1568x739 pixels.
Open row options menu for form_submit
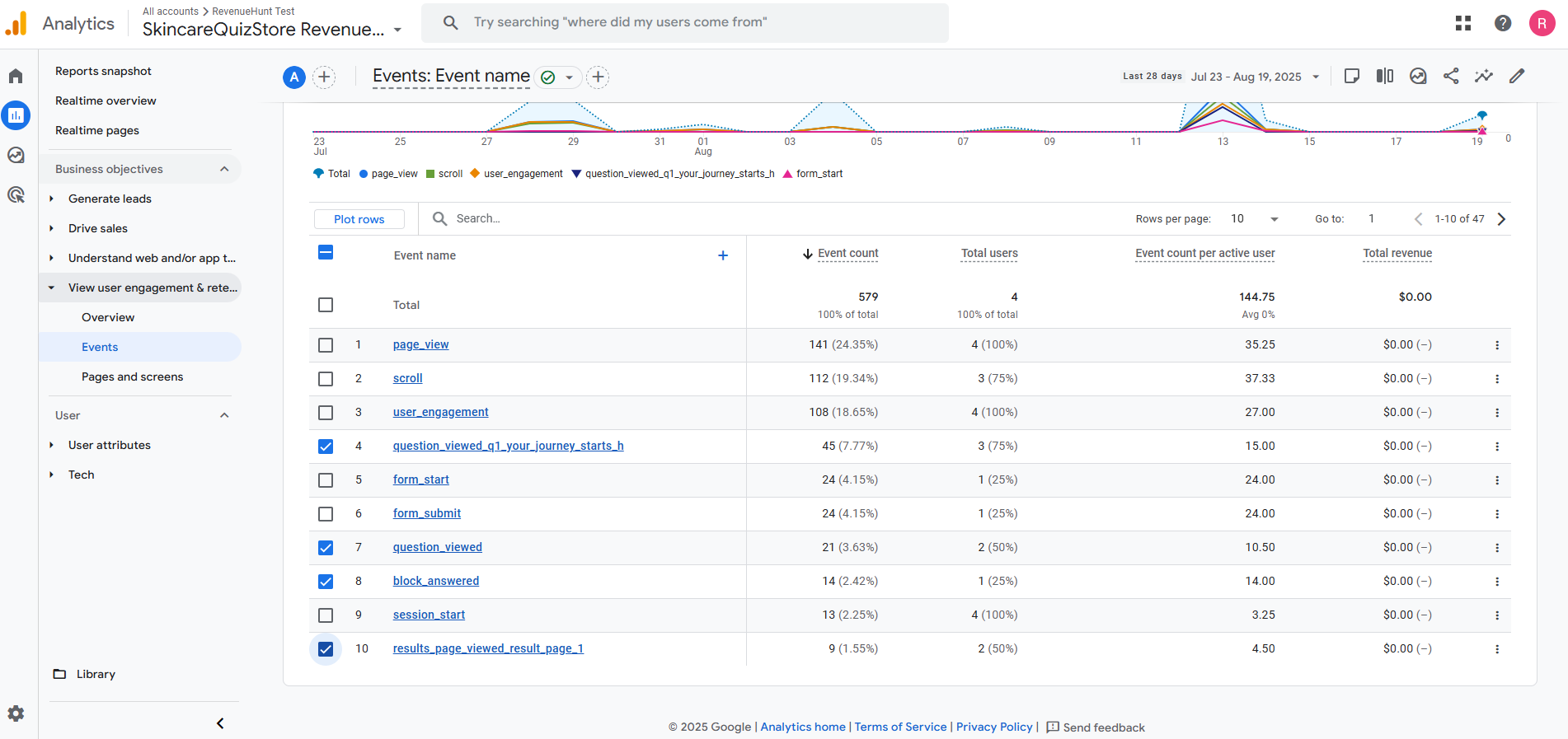[x=1497, y=514]
